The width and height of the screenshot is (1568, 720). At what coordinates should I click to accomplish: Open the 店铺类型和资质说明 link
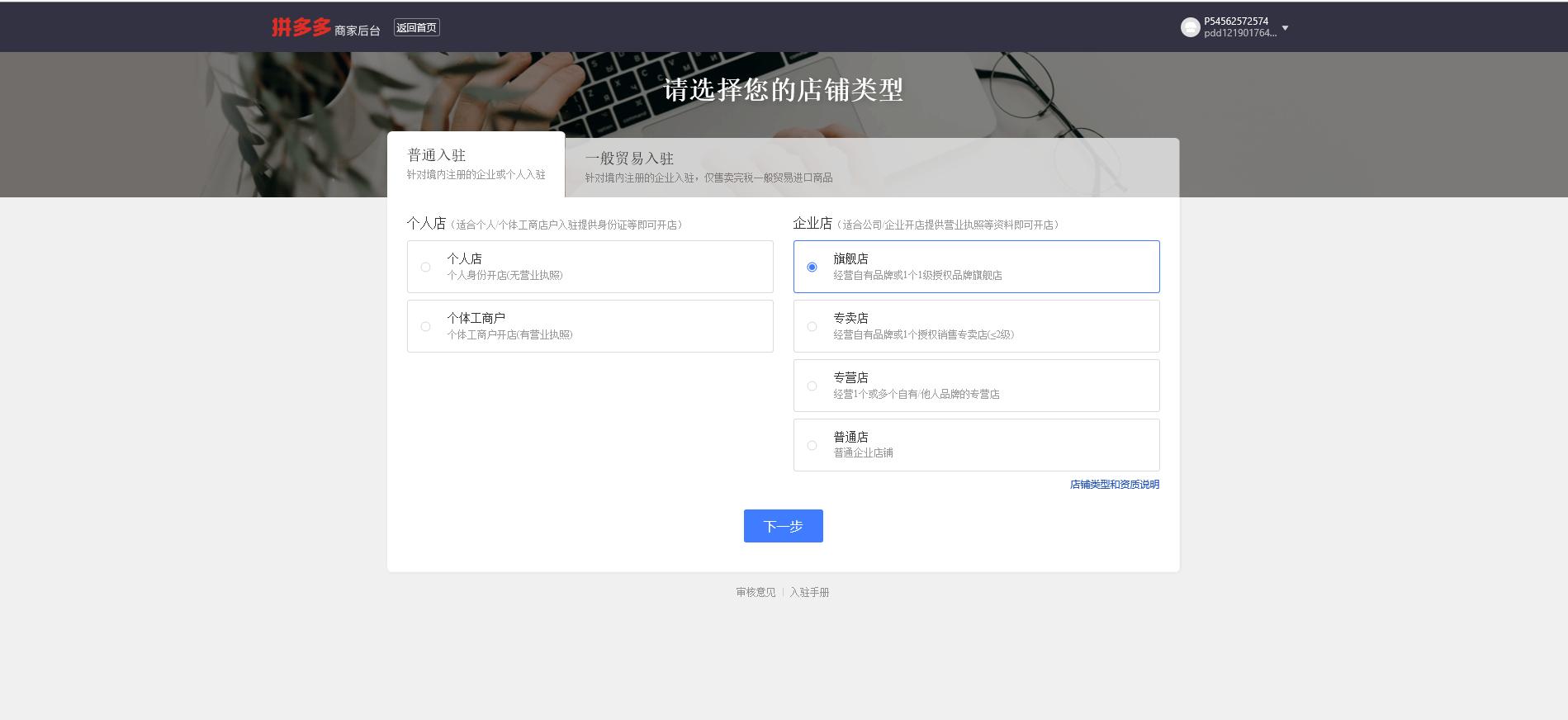click(x=1115, y=485)
